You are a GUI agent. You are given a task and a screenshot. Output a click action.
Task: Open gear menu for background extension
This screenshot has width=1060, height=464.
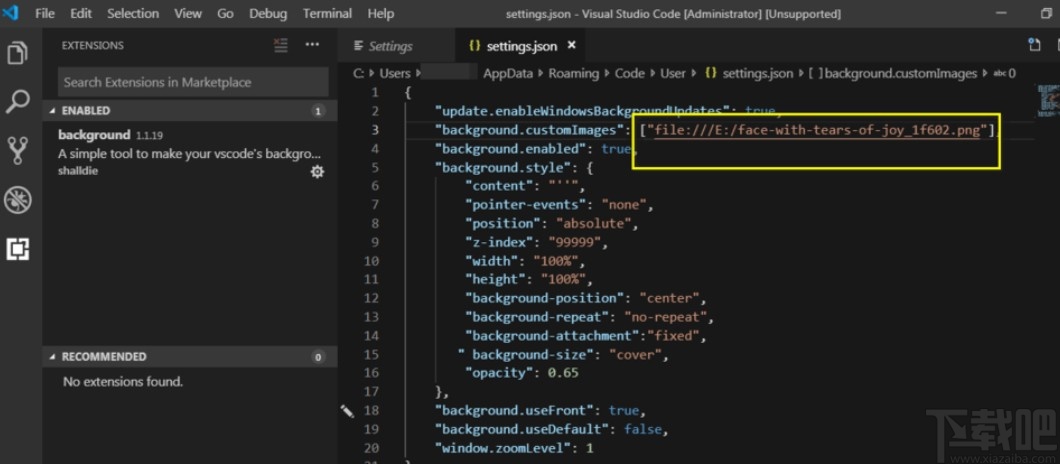[317, 172]
